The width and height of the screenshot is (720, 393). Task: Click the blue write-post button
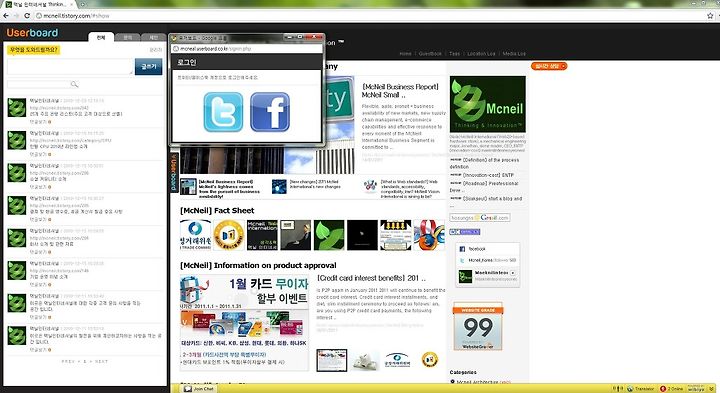pos(148,67)
